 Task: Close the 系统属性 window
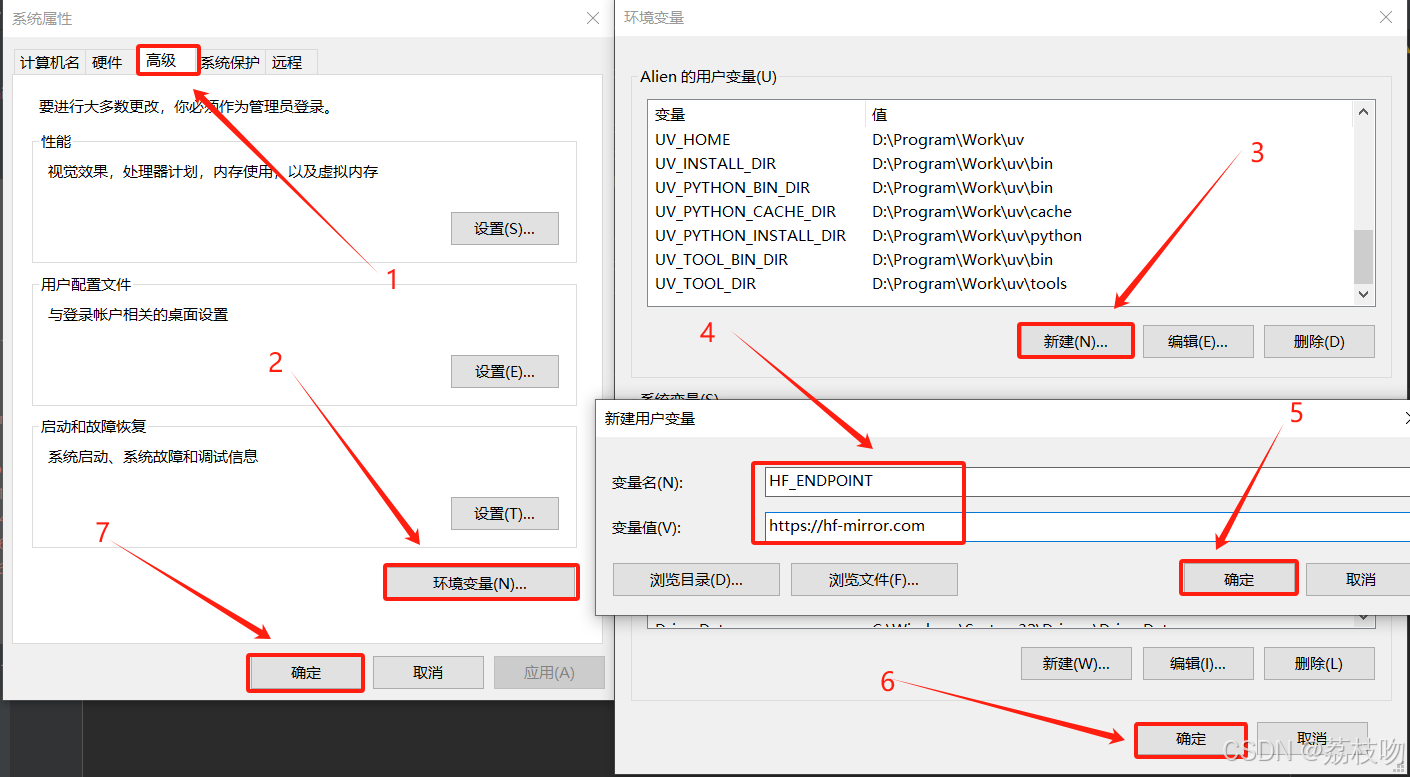click(x=594, y=18)
